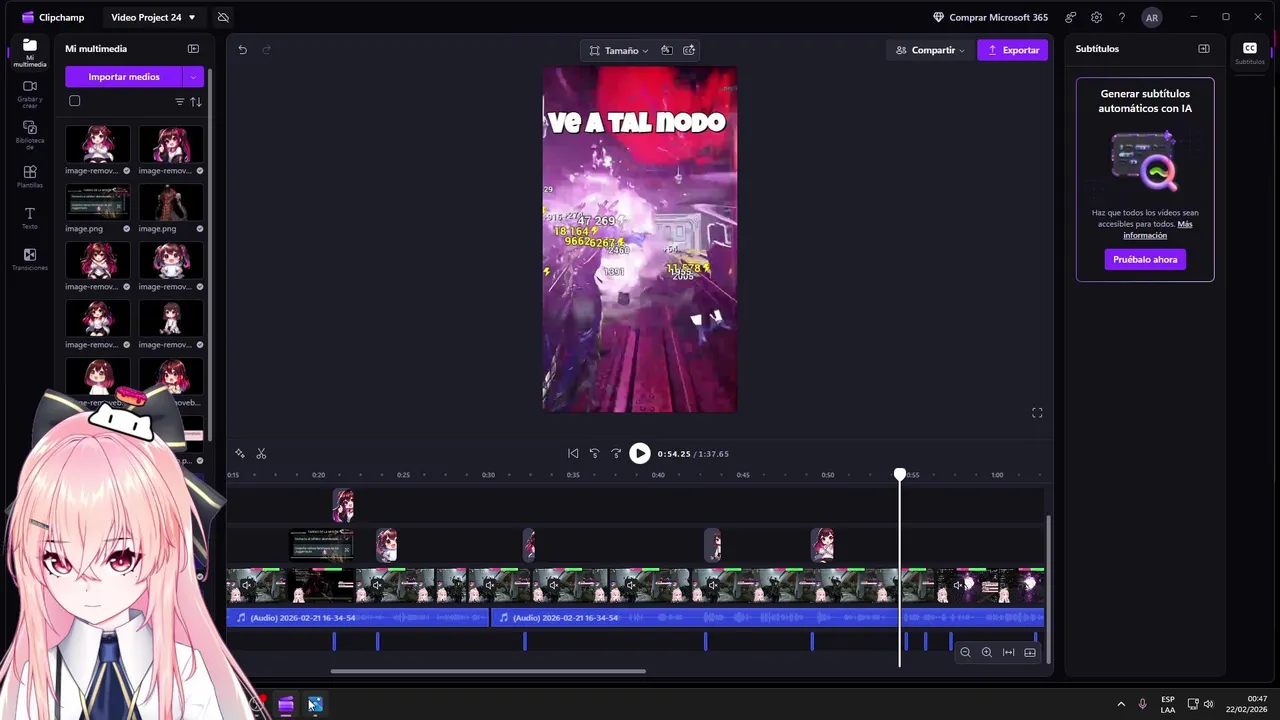The image size is (1280, 720).
Task: Tick the select-all media checkbox
Action: (74, 101)
